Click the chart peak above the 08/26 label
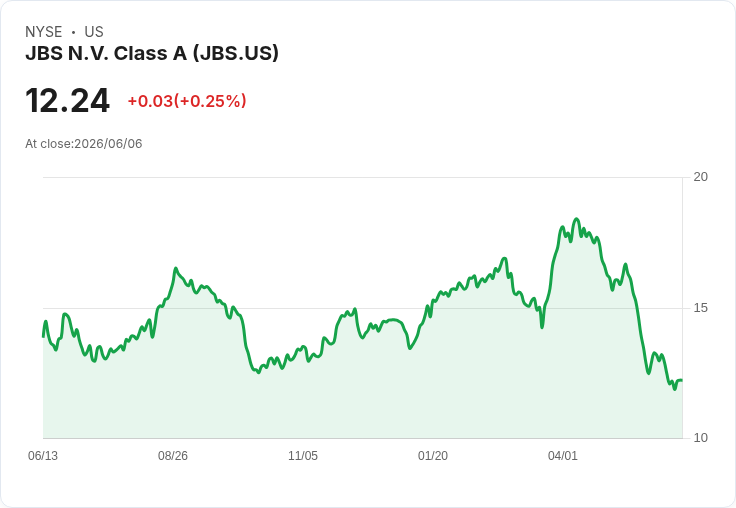Viewport: 736px width, 508px height. click(x=176, y=269)
